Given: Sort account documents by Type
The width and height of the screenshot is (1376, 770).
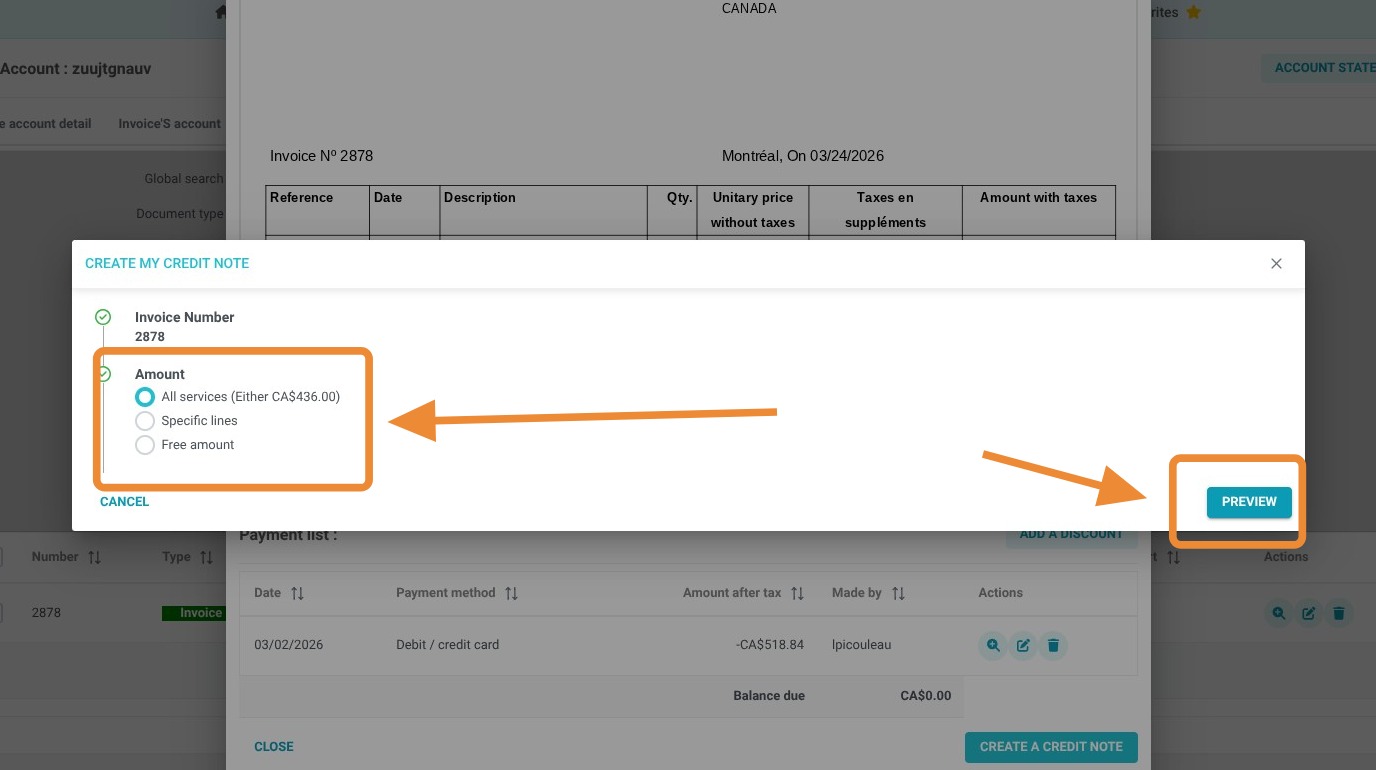Looking at the screenshot, I should coord(206,557).
